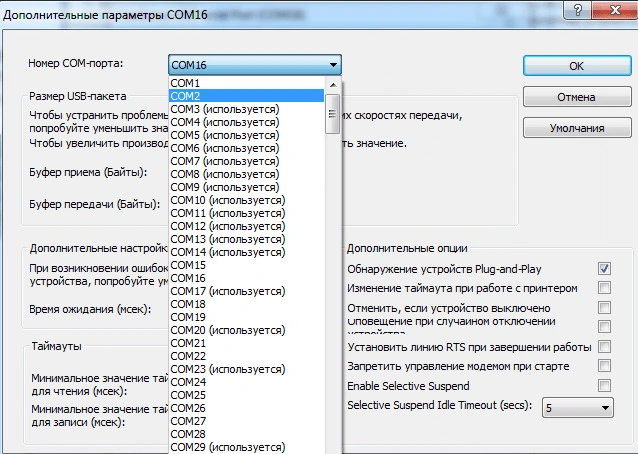Enable Изменение таймаута при работе с принтером

pos(604,288)
